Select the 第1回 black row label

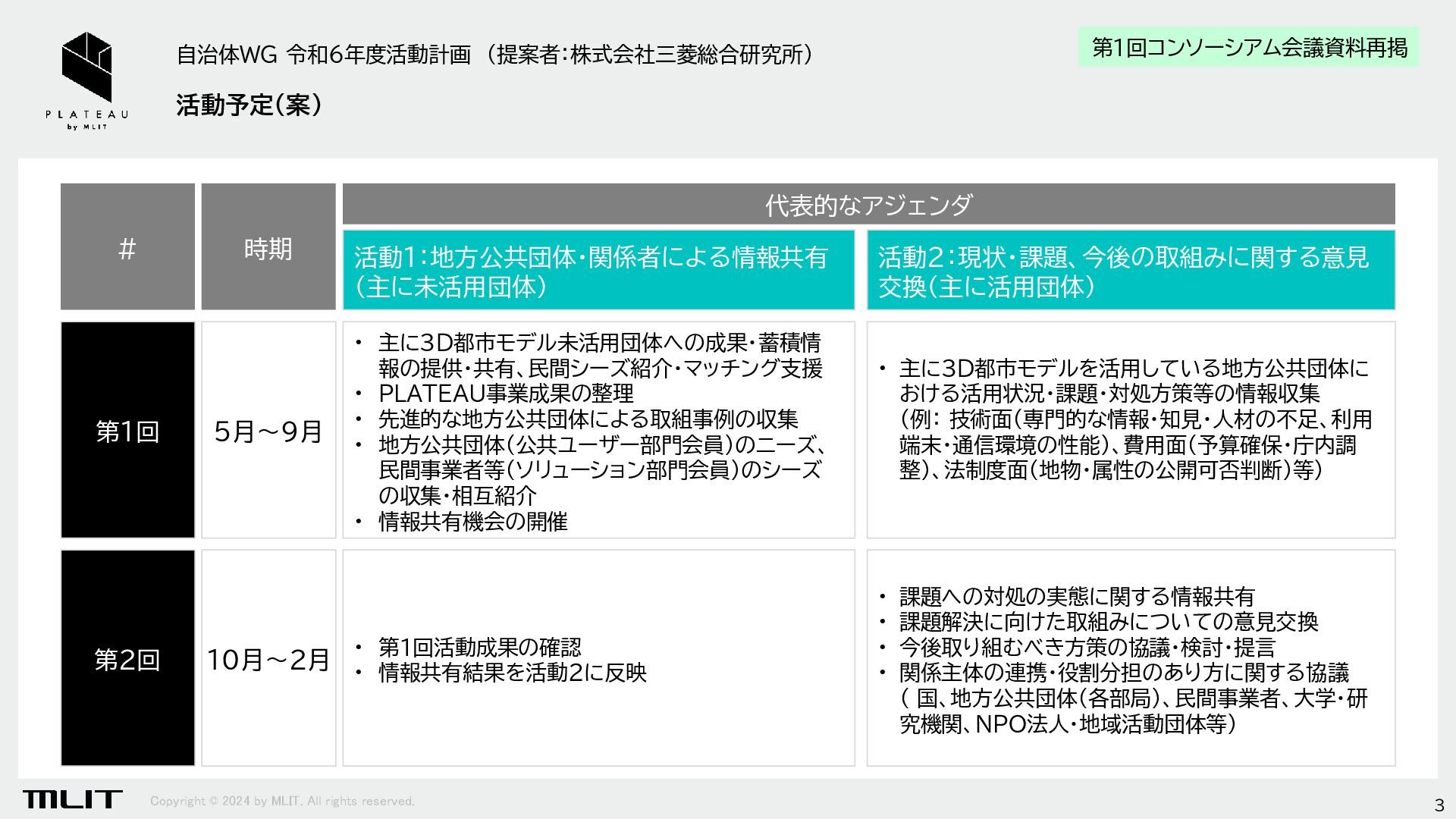(127, 431)
